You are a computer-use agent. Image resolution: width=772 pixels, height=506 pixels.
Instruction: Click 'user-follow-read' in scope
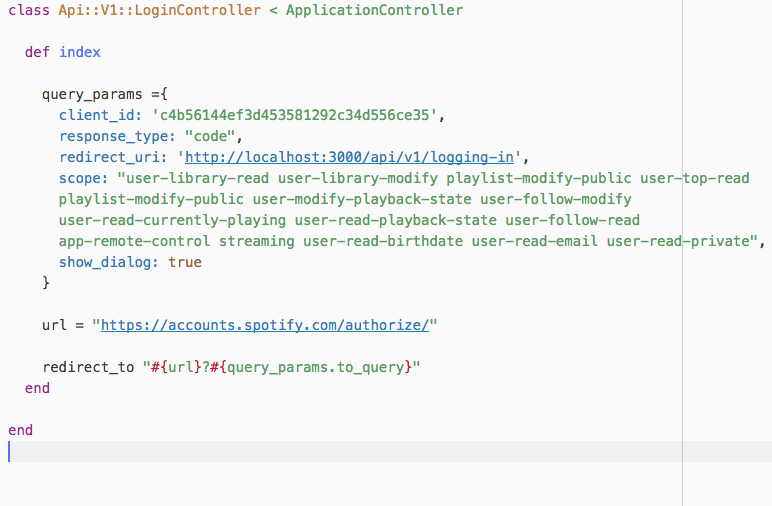[x=573, y=220]
